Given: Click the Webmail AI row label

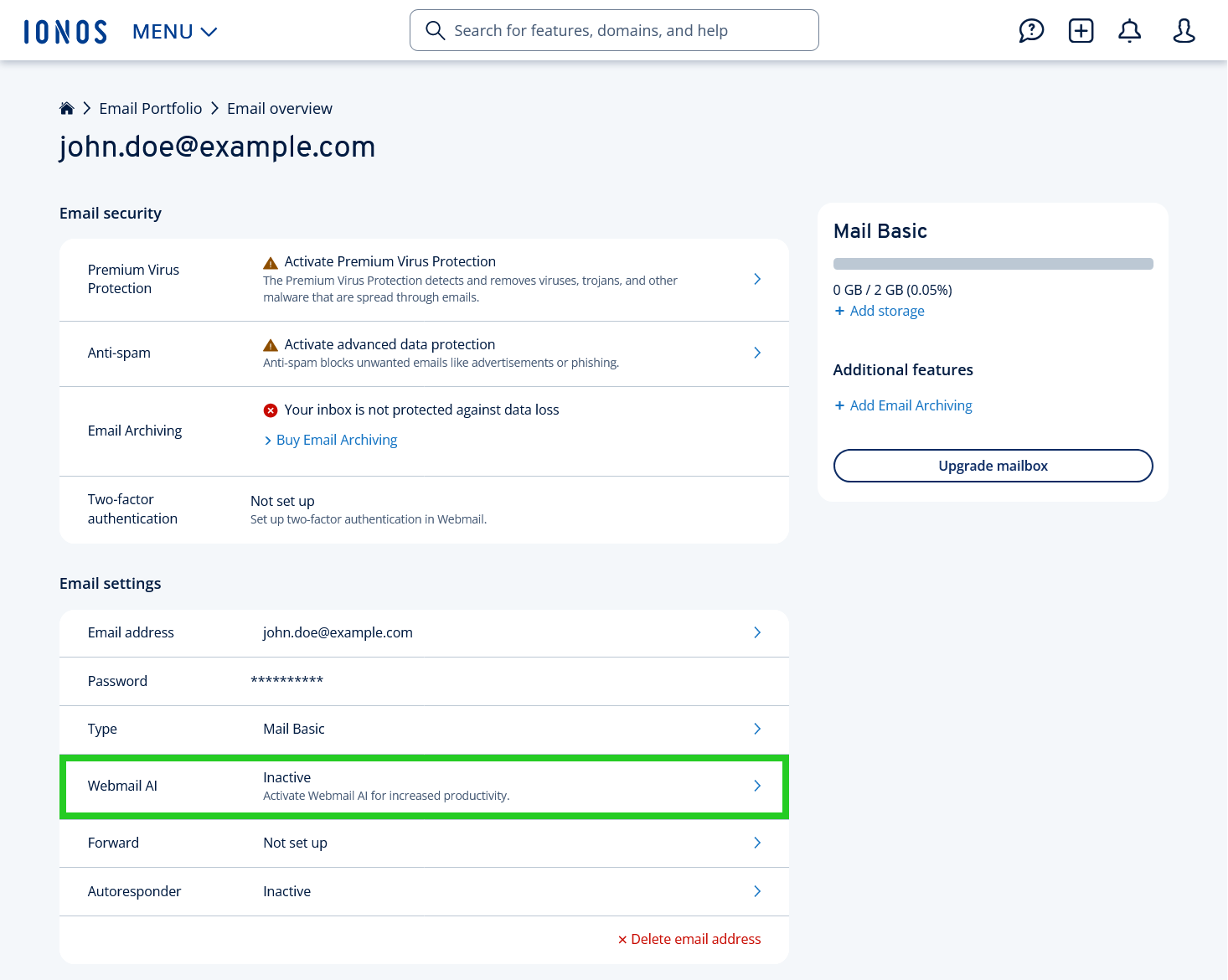Looking at the screenshot, I should point(122,786).
